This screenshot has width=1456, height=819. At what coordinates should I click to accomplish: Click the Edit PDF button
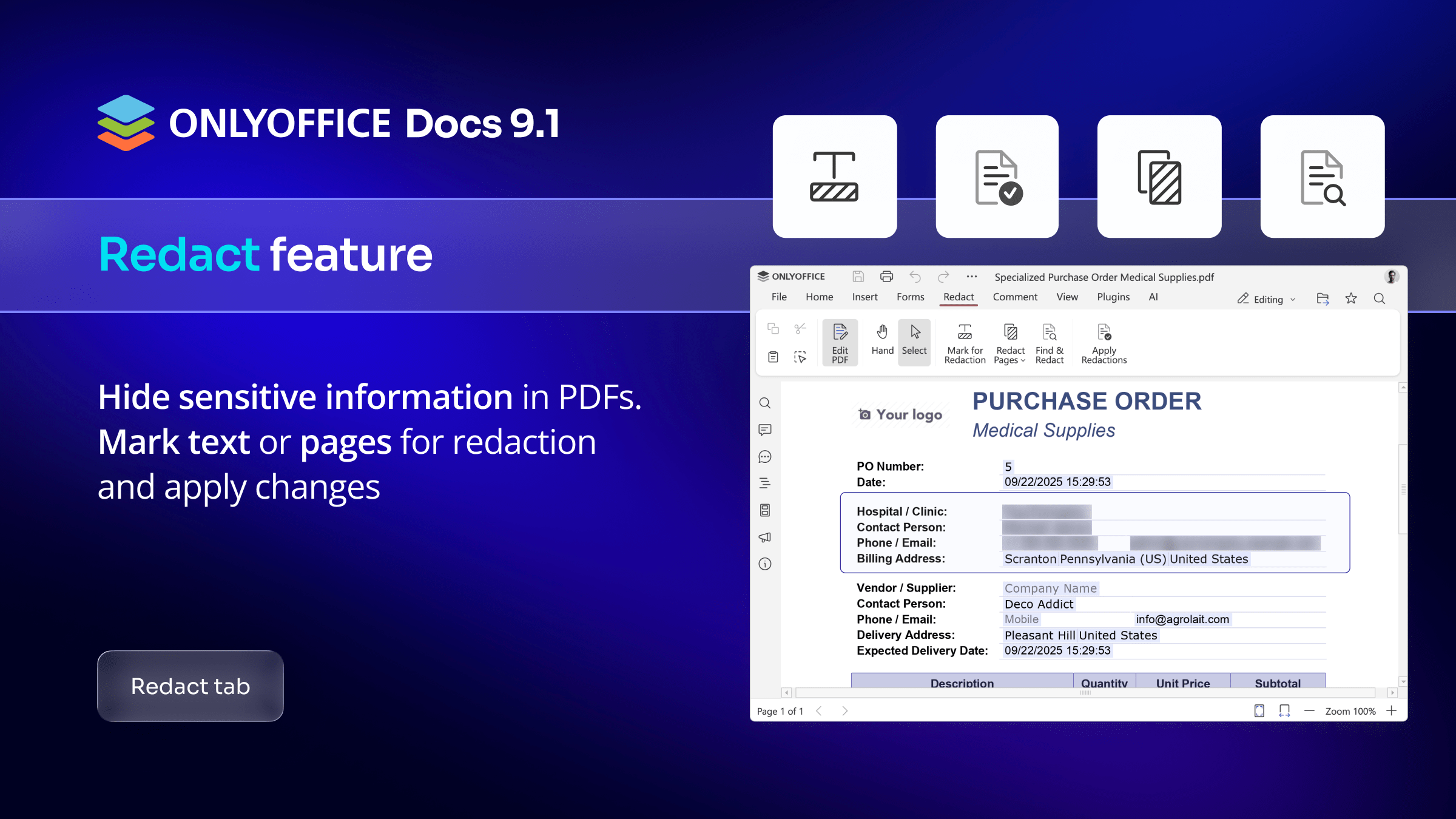click(840, 343)
